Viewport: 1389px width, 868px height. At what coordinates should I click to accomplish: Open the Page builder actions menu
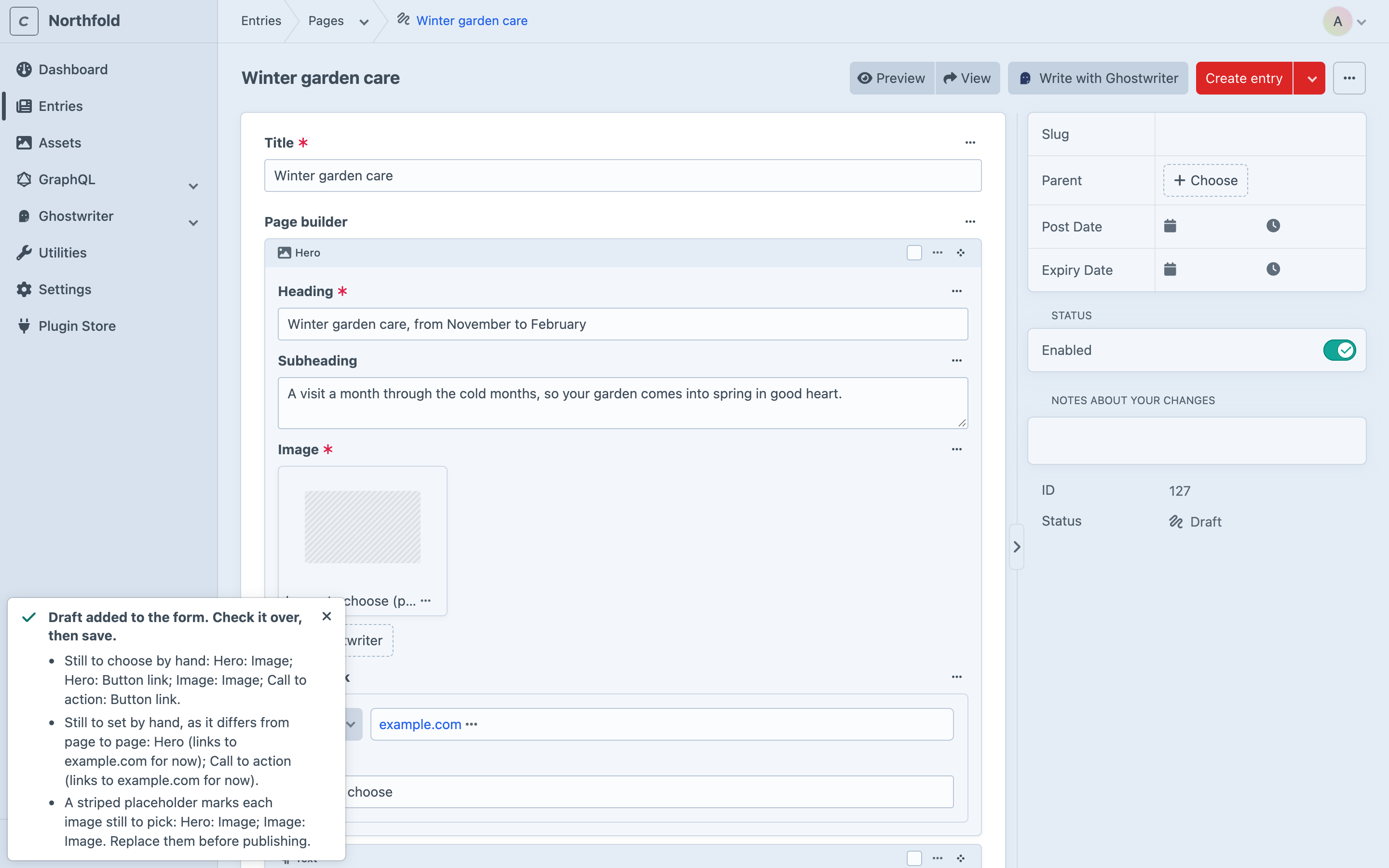coord(970,222)
